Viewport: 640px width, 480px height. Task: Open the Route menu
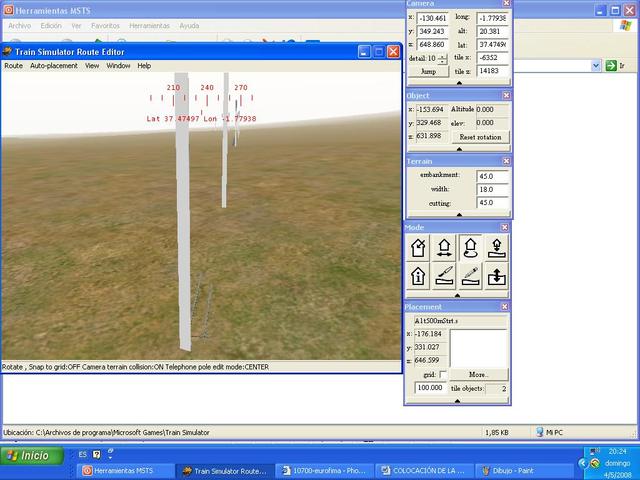pos(13,66)
